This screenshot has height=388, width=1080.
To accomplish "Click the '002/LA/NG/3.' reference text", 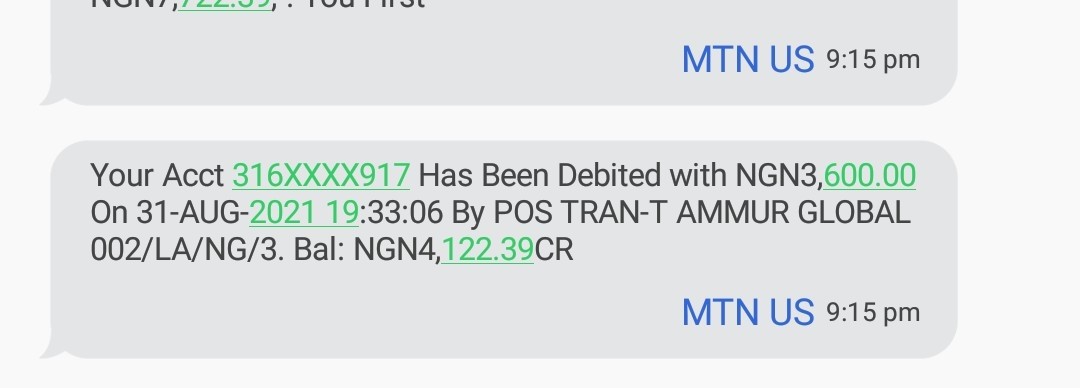I will point(187,249).
